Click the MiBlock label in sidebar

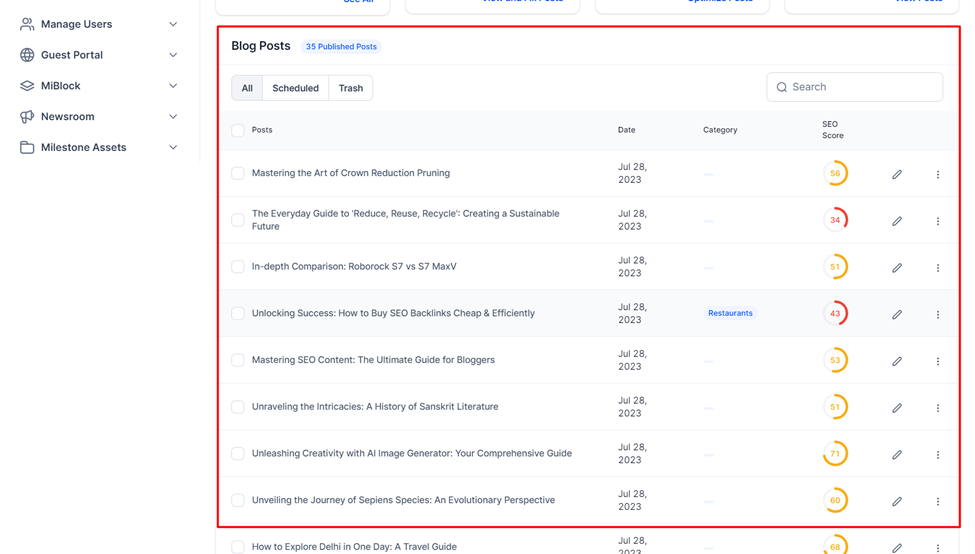tap(60, 86)
